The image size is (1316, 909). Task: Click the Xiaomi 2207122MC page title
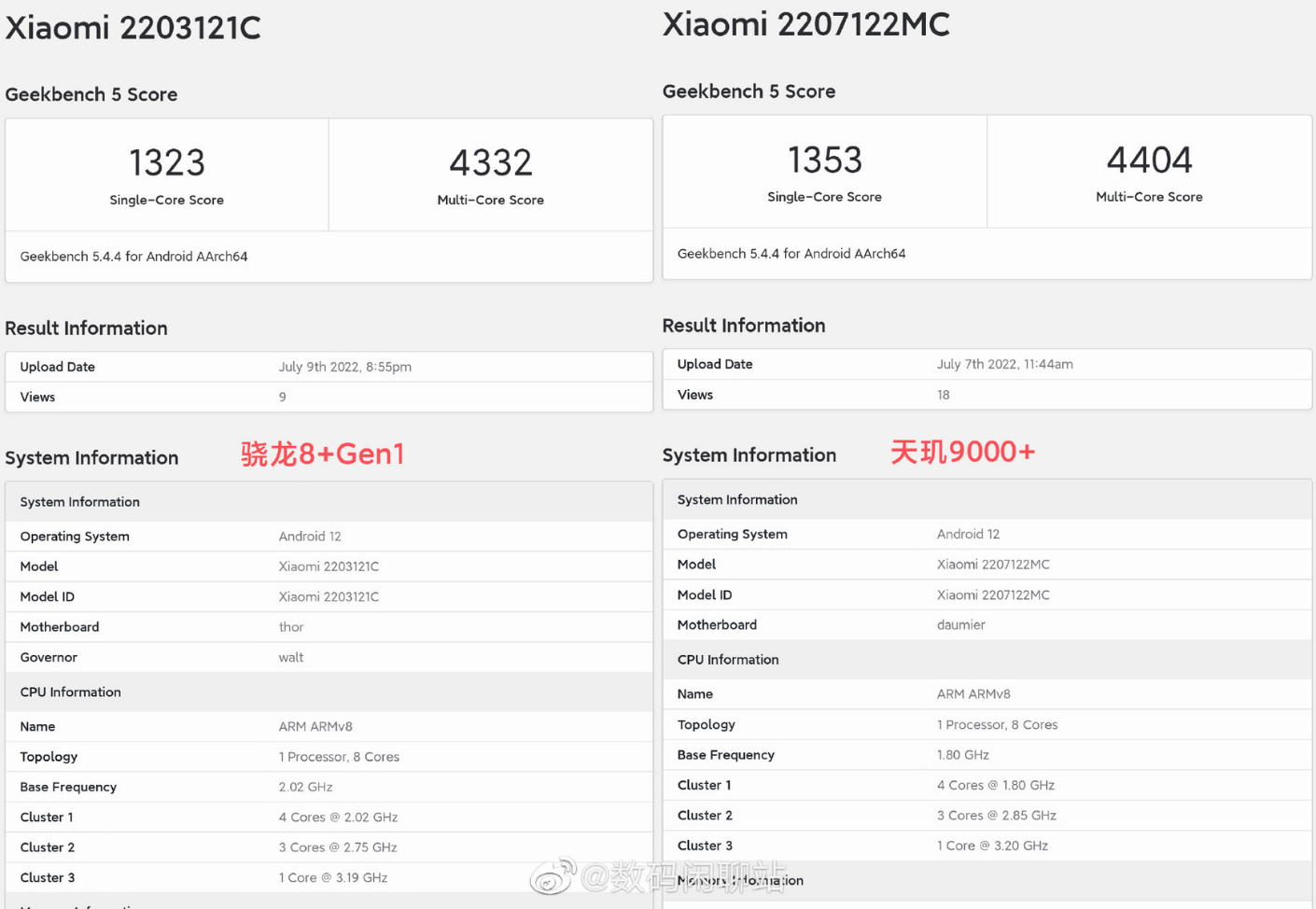click(805, 25)
